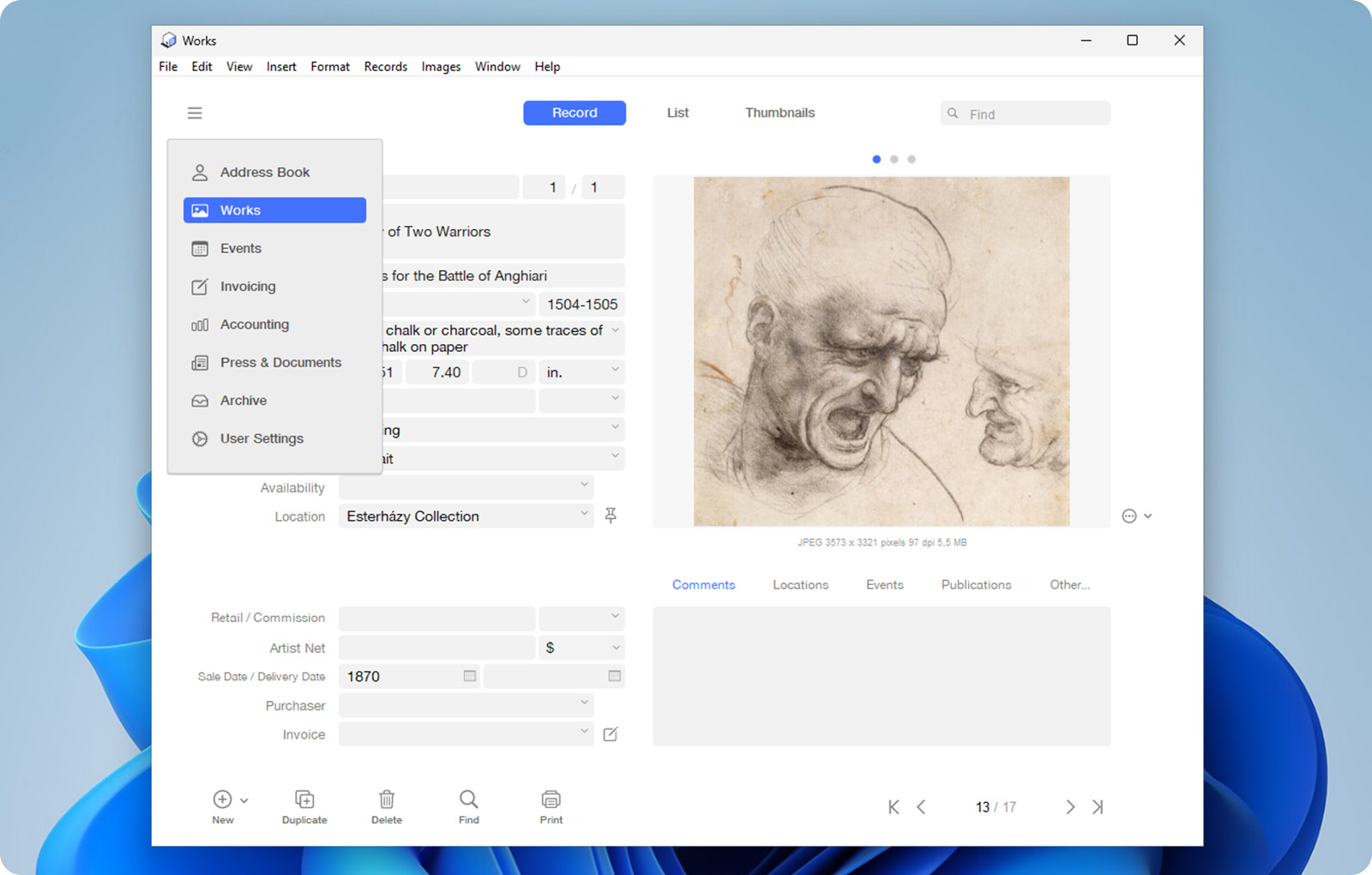Click the Find magnifier toolbar icon
Image resolution: width=1372 pixels, height=875 pixels.
point(469,800)
